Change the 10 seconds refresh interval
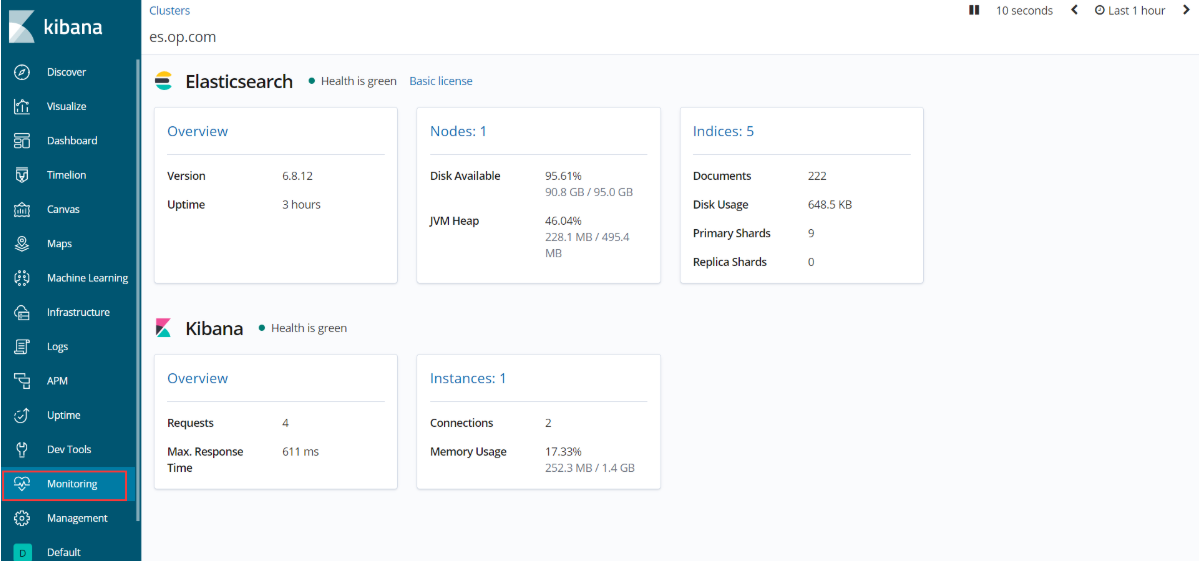 [x=1024, y=10]
